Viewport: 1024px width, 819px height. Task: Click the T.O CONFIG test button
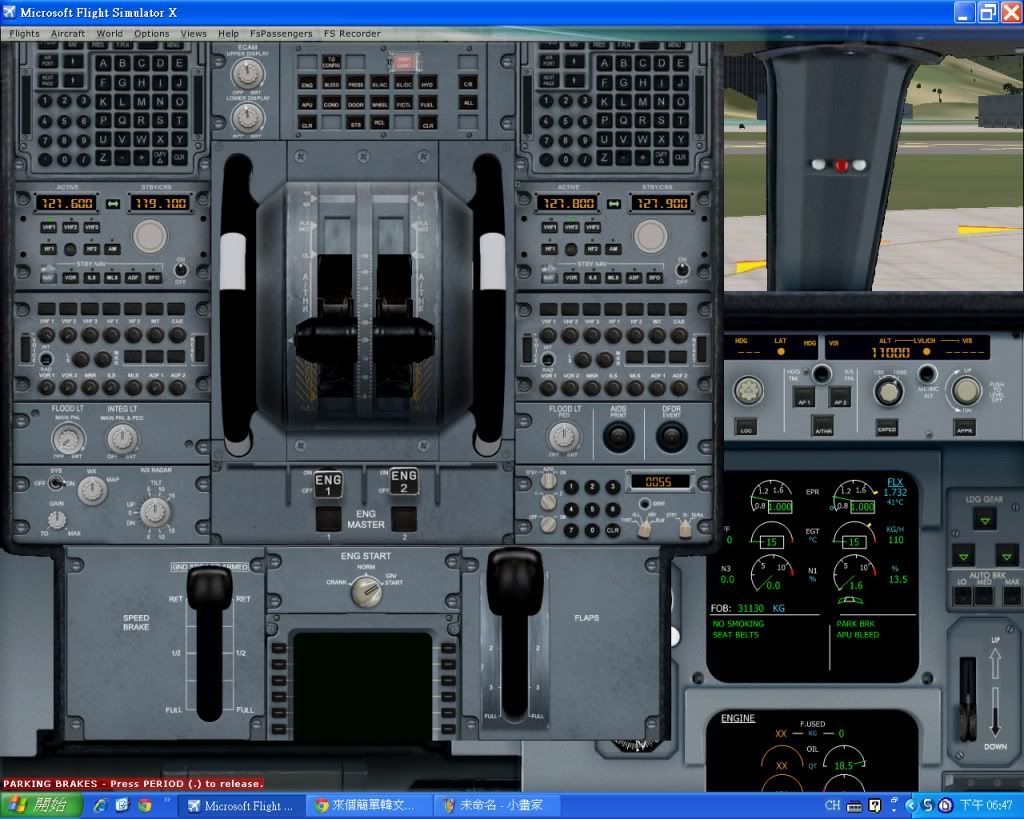point(331,62)
